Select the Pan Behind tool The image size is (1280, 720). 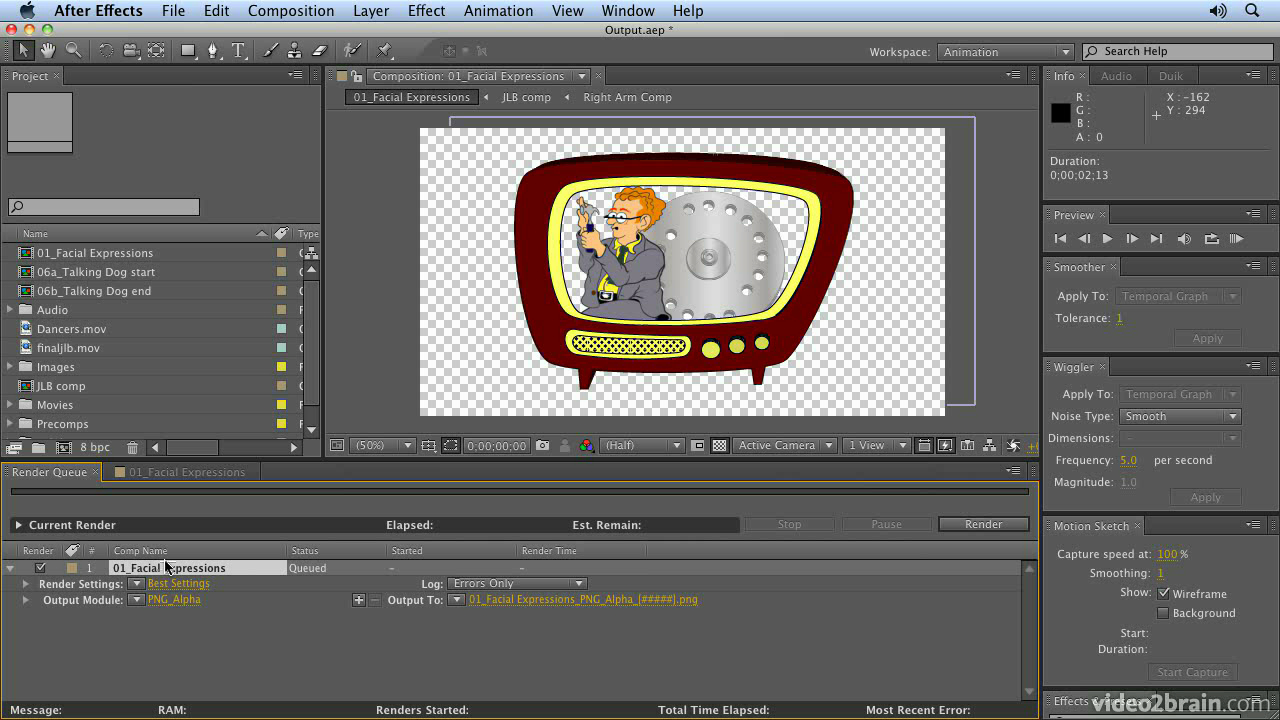(156, 50)
